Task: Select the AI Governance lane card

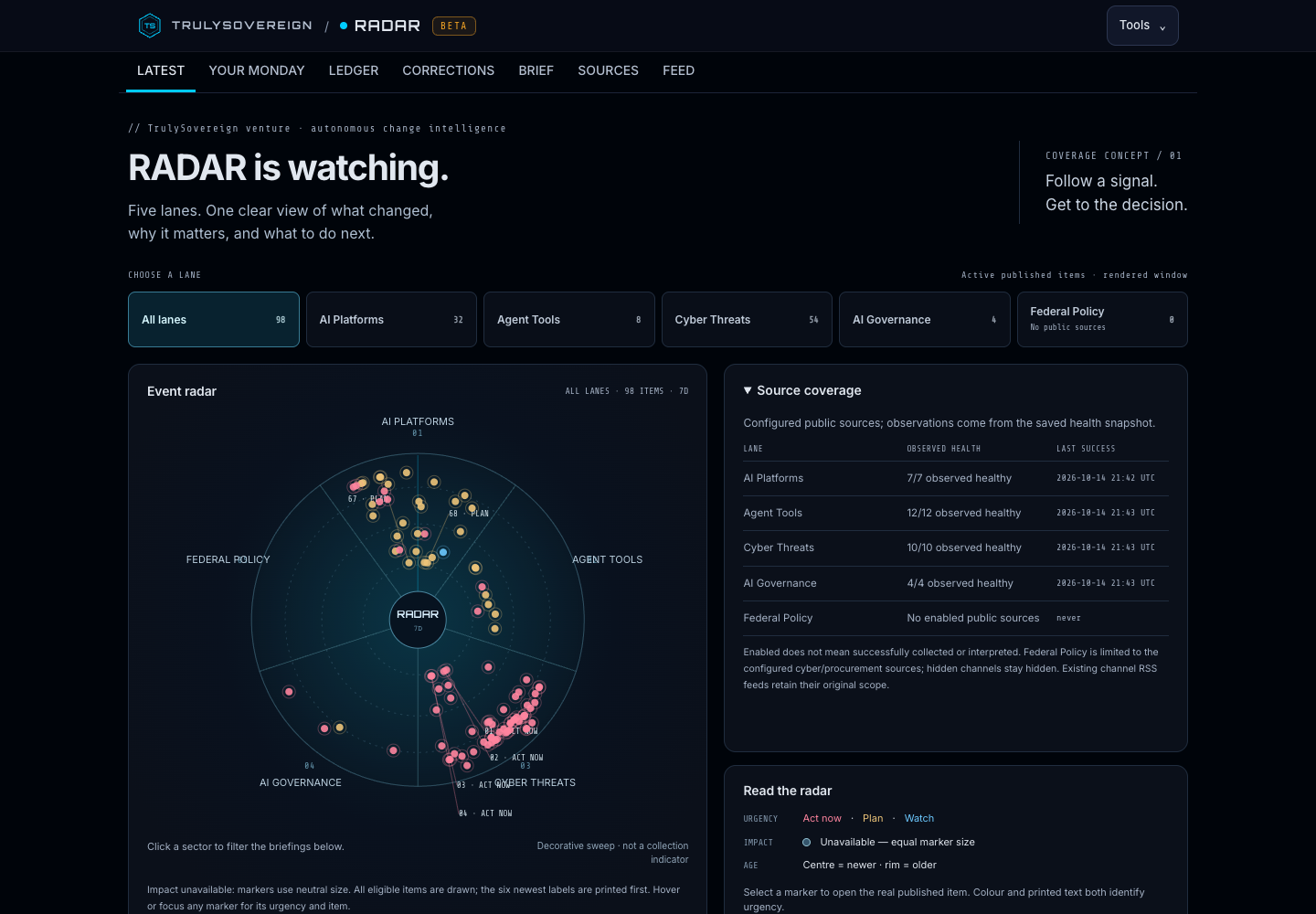Action: 925,320
